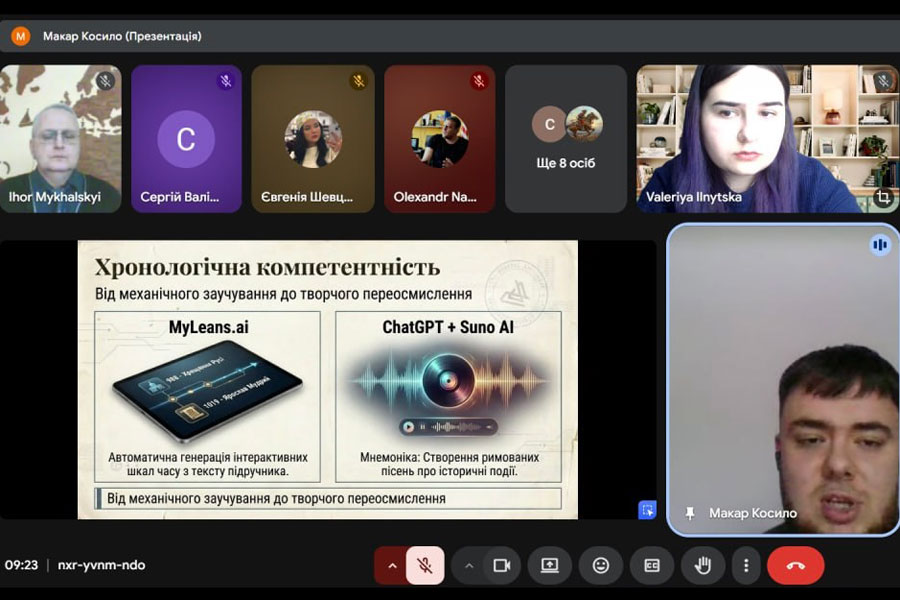
Task: Open the emoji reactions button
Action: [600, 566]
